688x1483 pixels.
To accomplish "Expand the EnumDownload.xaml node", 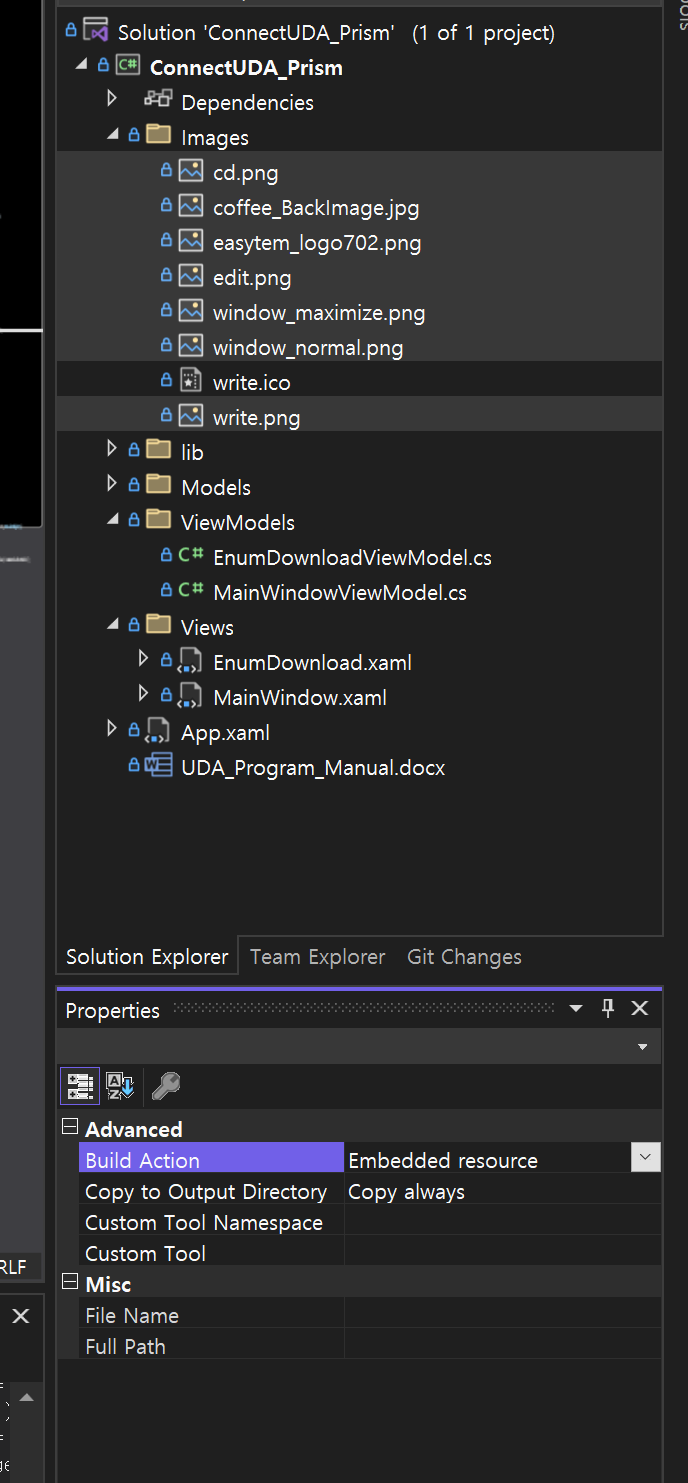I will [x=144, y=659].
